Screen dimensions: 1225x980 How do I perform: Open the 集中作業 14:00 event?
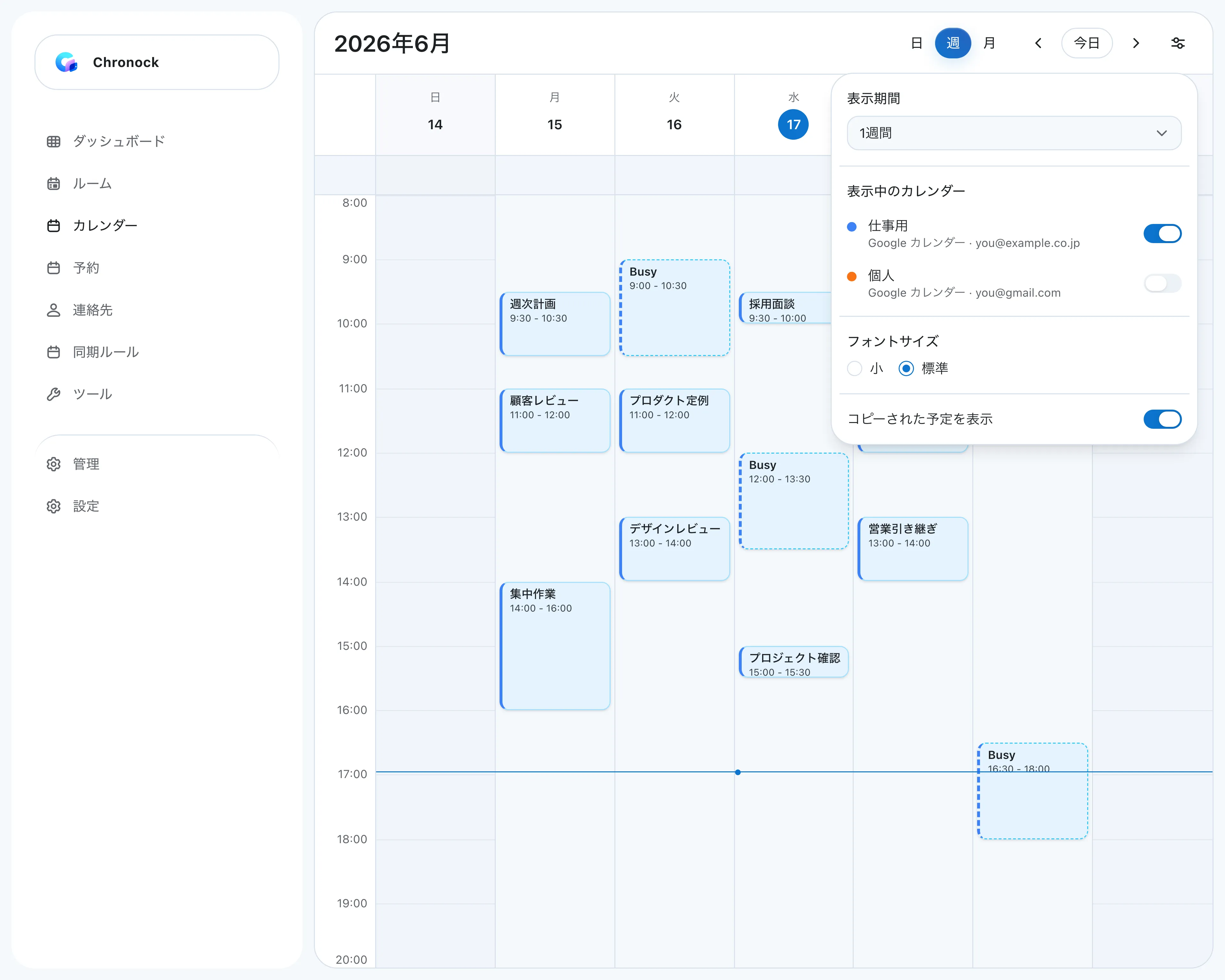[x=555, y=646]
